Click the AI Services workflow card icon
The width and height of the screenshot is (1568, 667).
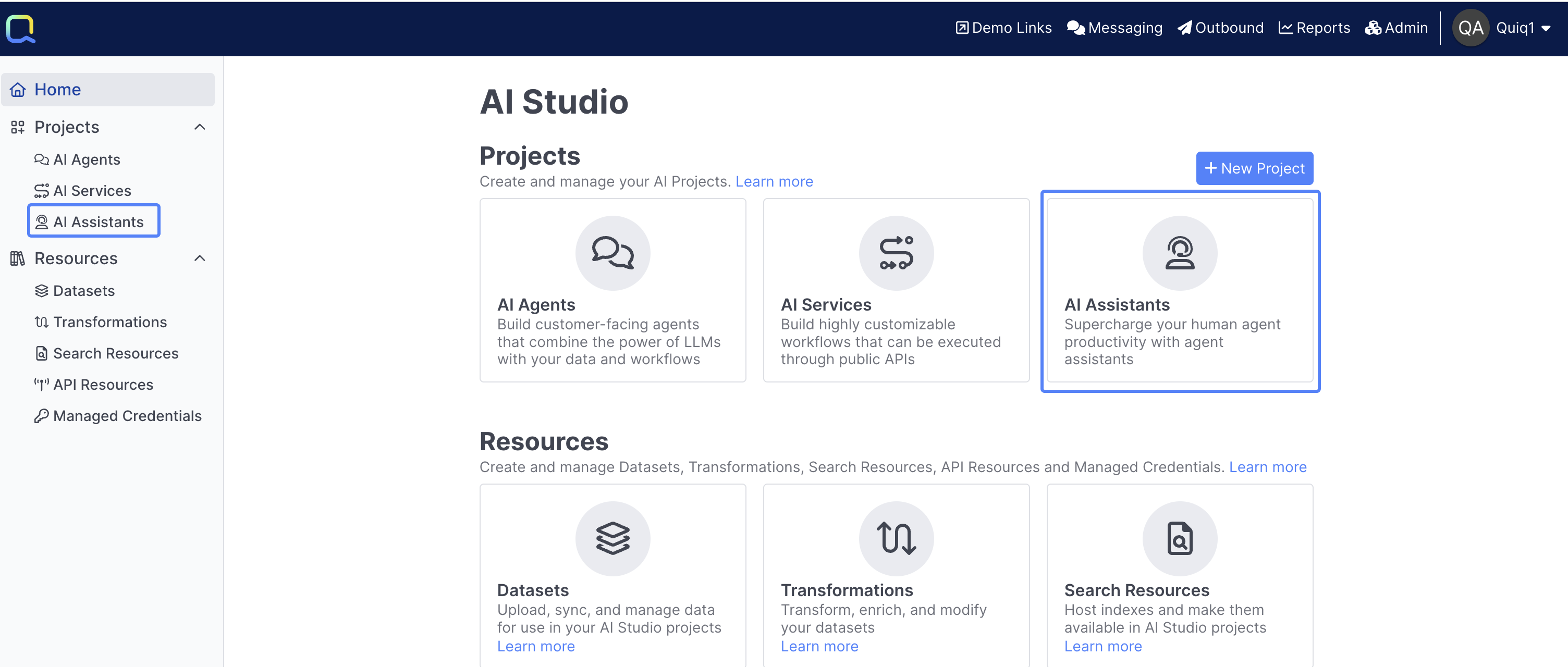tap(896, 253)
